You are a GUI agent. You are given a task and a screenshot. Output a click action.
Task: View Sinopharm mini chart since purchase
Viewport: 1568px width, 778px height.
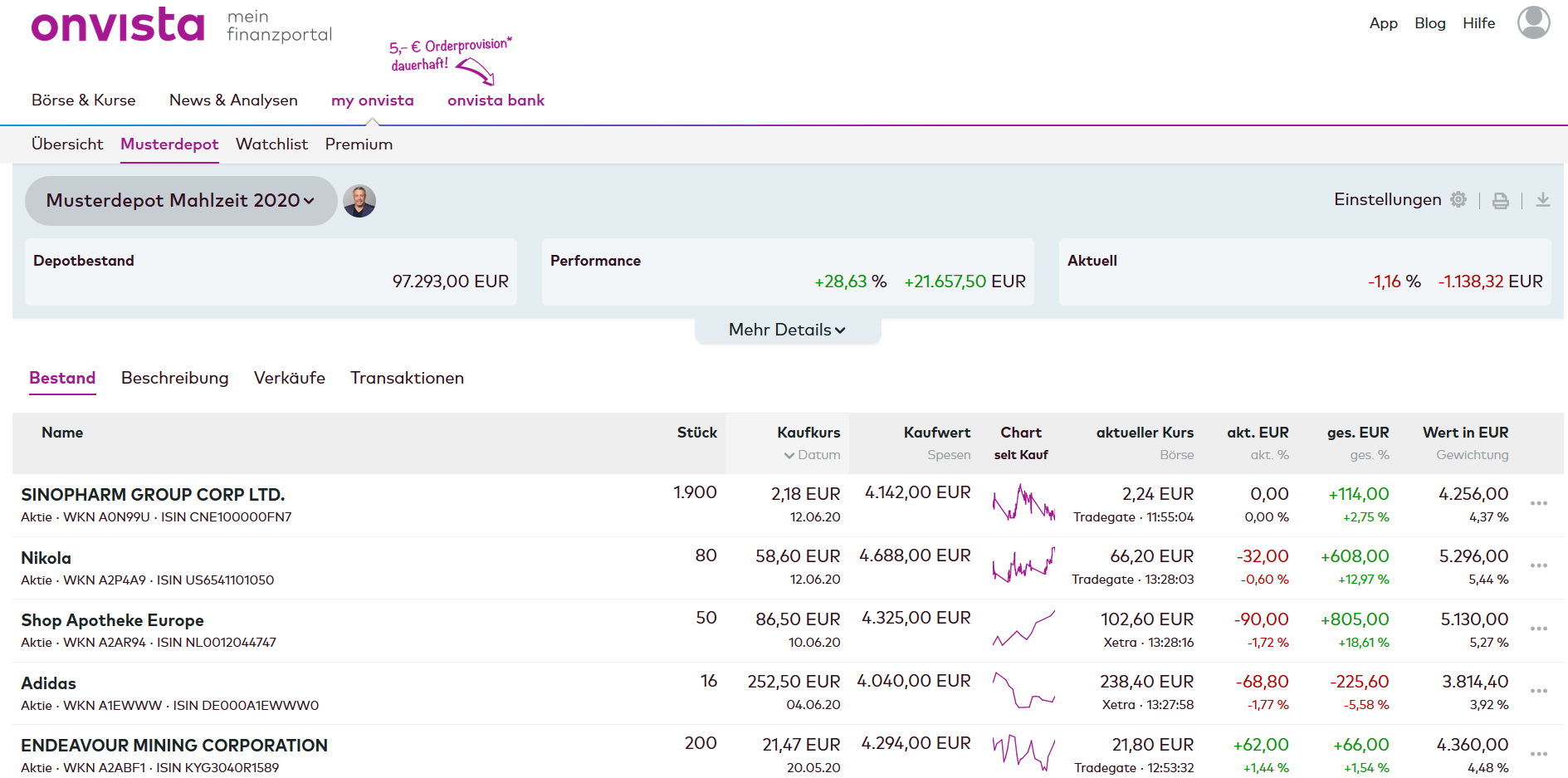[x=1023, y=503]
